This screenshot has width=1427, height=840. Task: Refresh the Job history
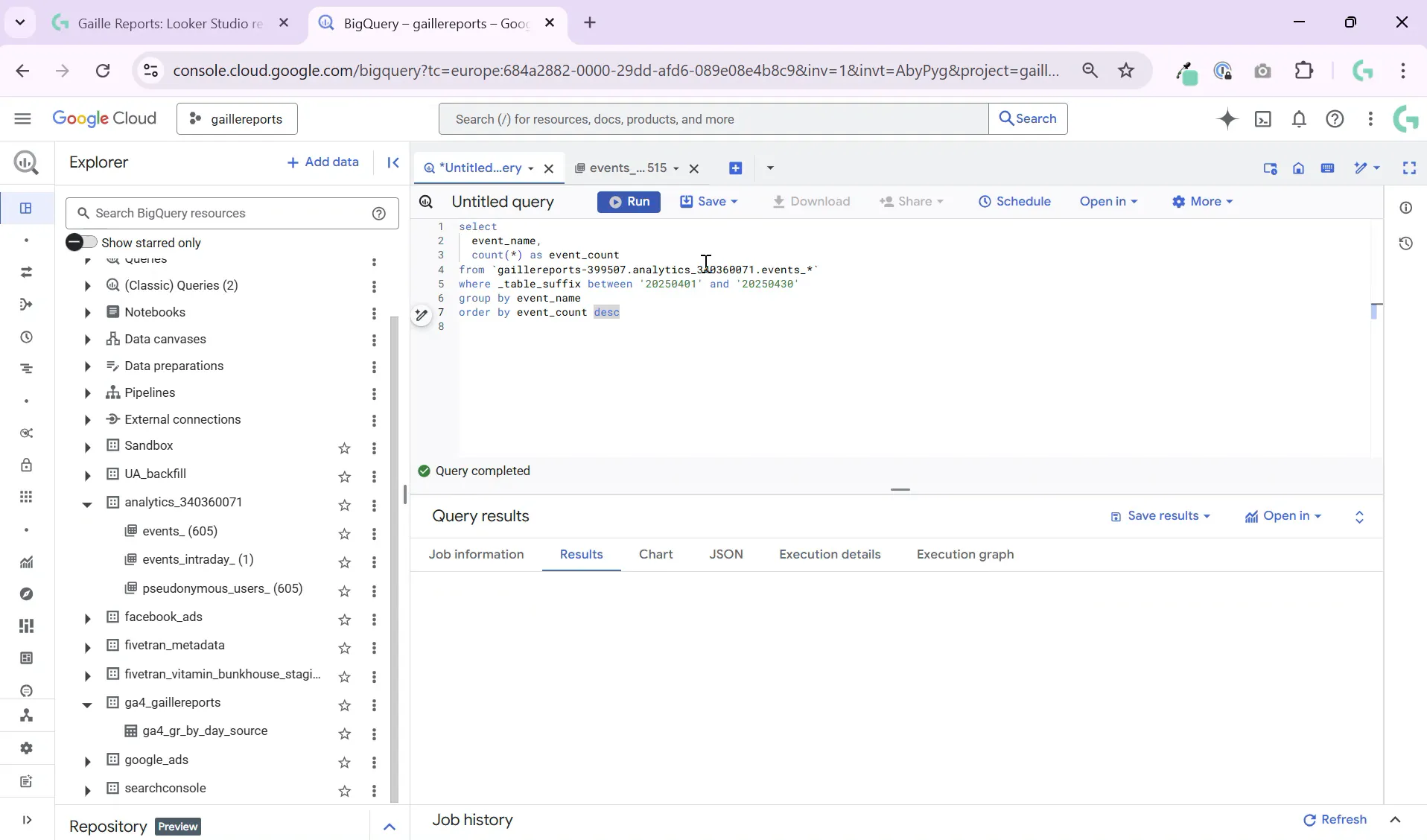[1335, 820]
